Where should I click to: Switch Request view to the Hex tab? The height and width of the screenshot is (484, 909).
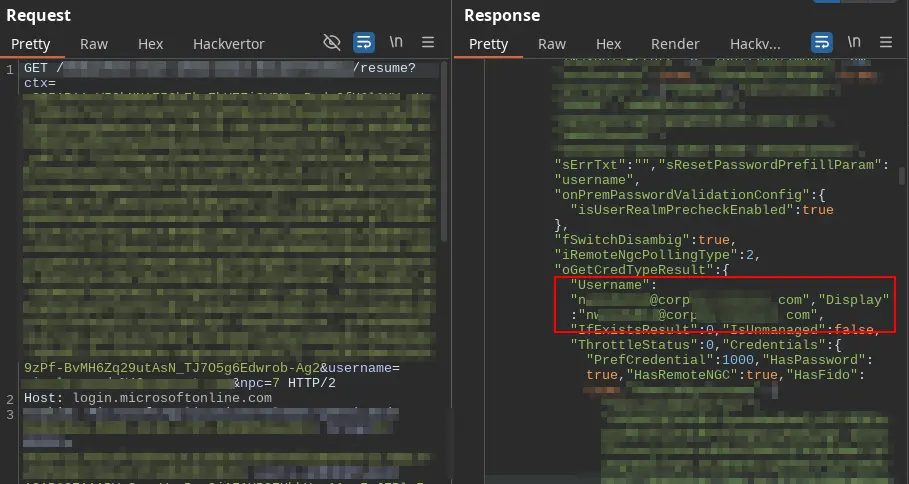pos(150,44)
